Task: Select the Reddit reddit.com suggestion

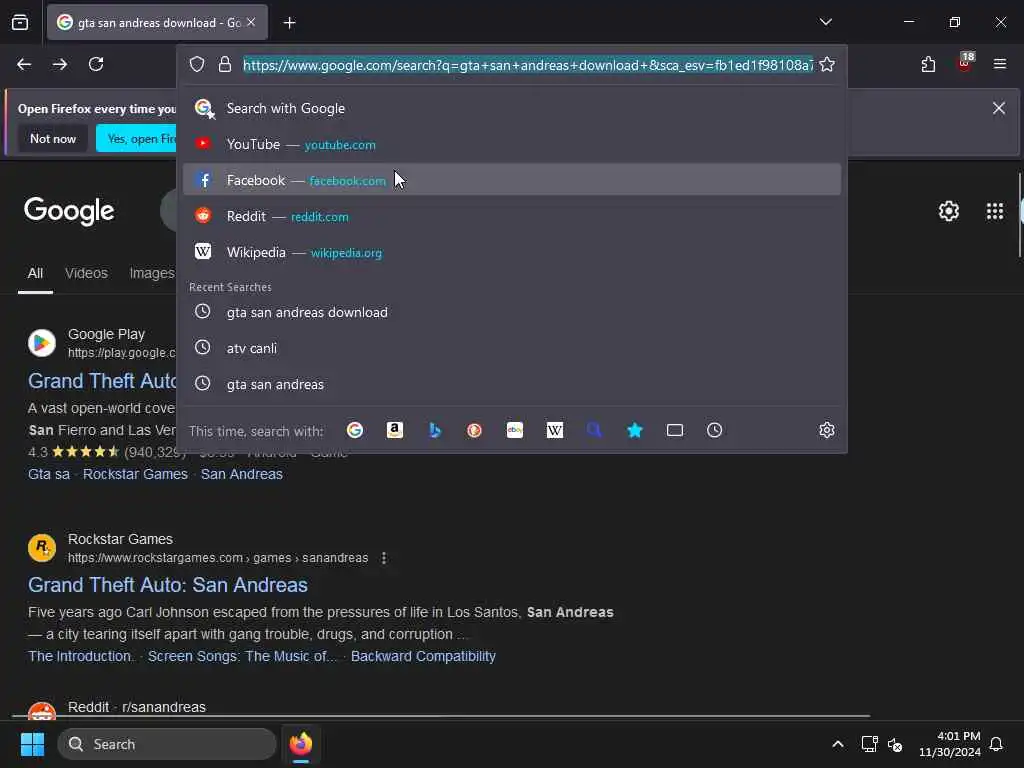Action: [x=512, y=216]
